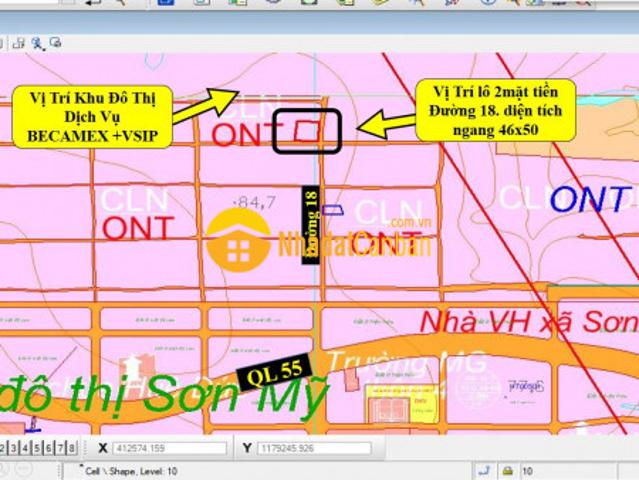Click the white 'Trường MG' map label
The width and height of the screenshot is (639, 480).
coord(406,362)
